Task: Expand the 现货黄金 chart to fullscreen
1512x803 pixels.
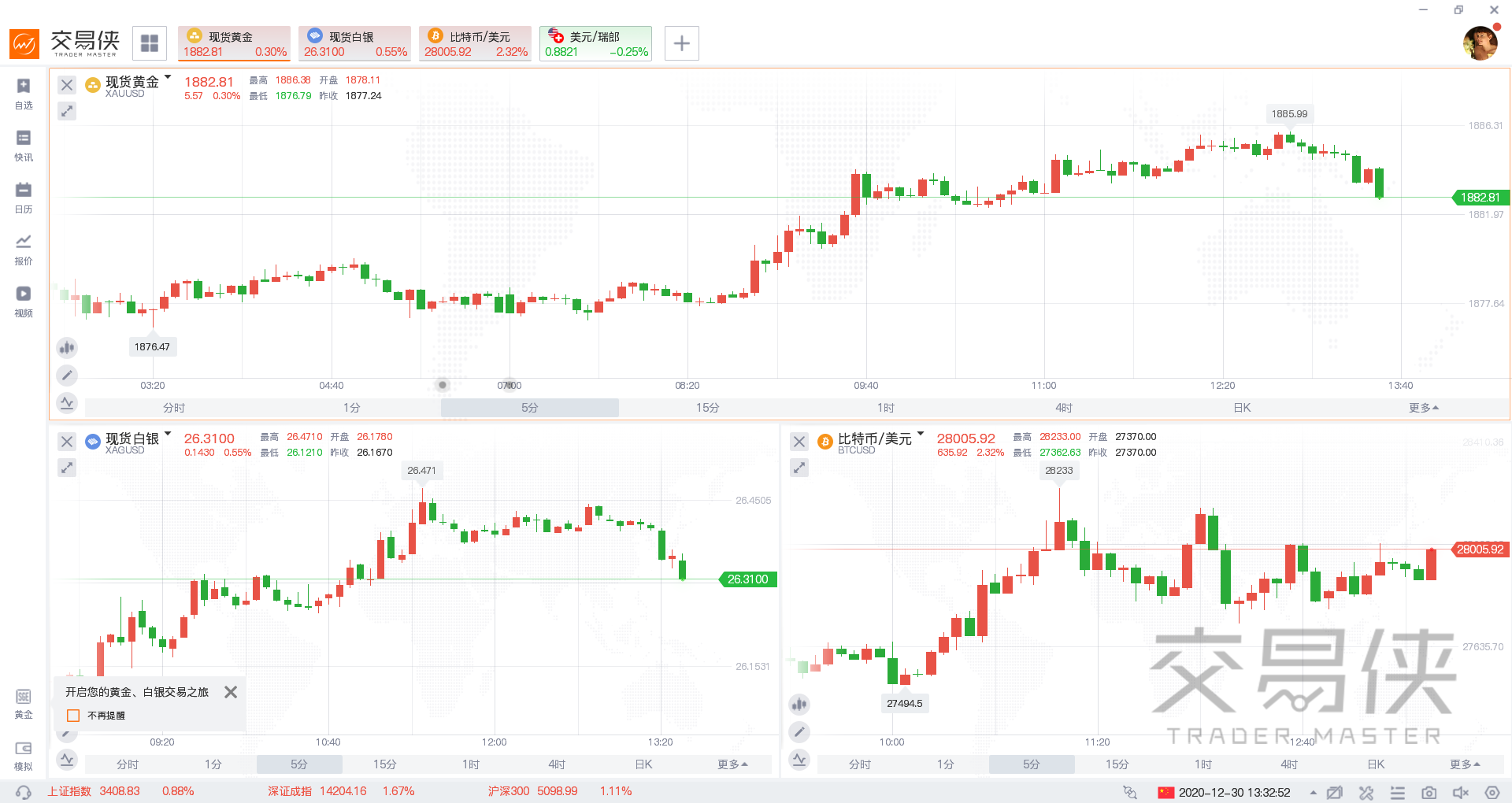Action: (x=67, y=111)
